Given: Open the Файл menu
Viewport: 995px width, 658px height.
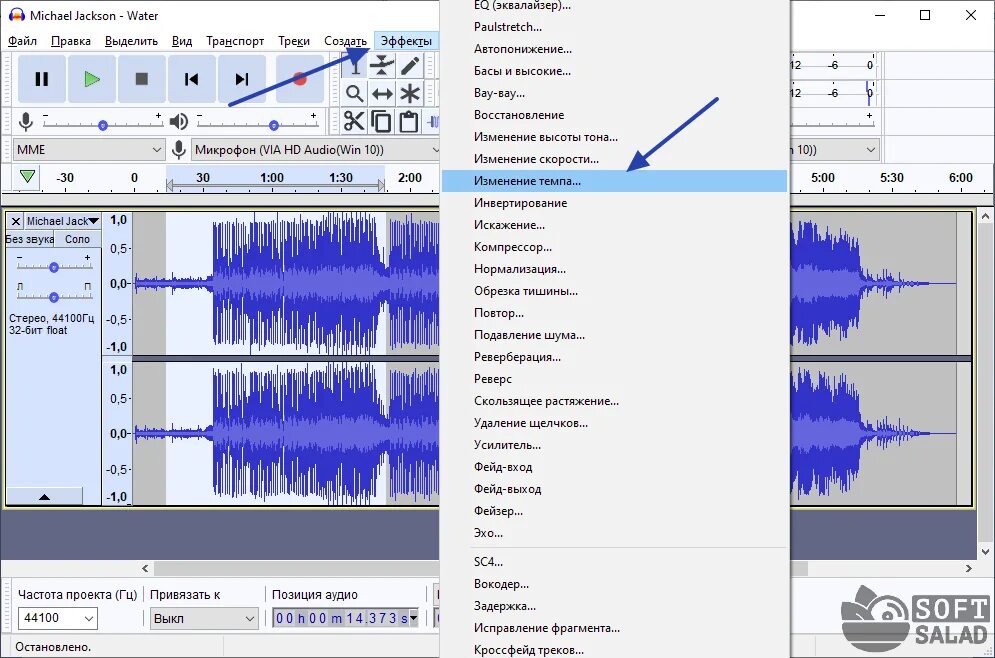Looking at the screenshot, I should click(22, 41).
